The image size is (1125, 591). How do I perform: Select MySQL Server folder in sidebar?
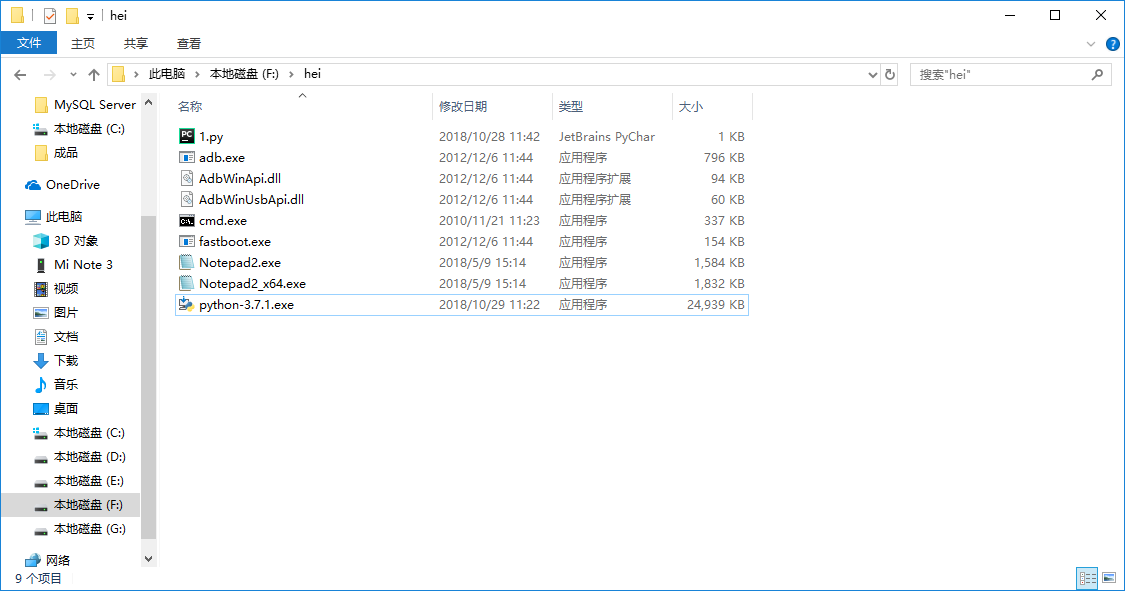[x=85, y=105]
